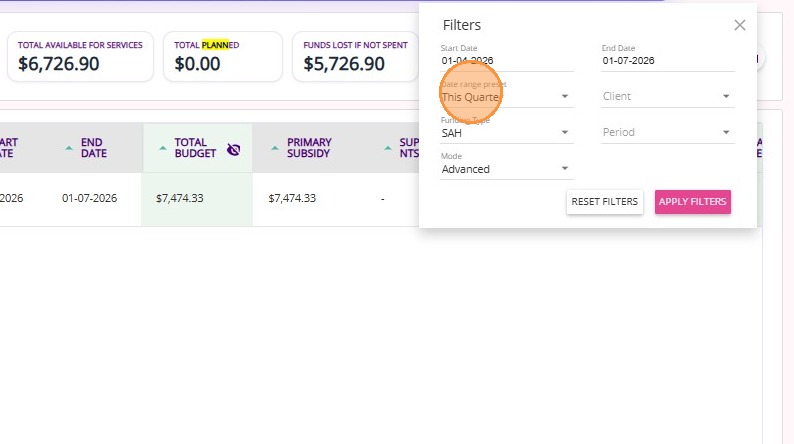Close the Filters panel
794x444 pixels.
tap(740, 25)
